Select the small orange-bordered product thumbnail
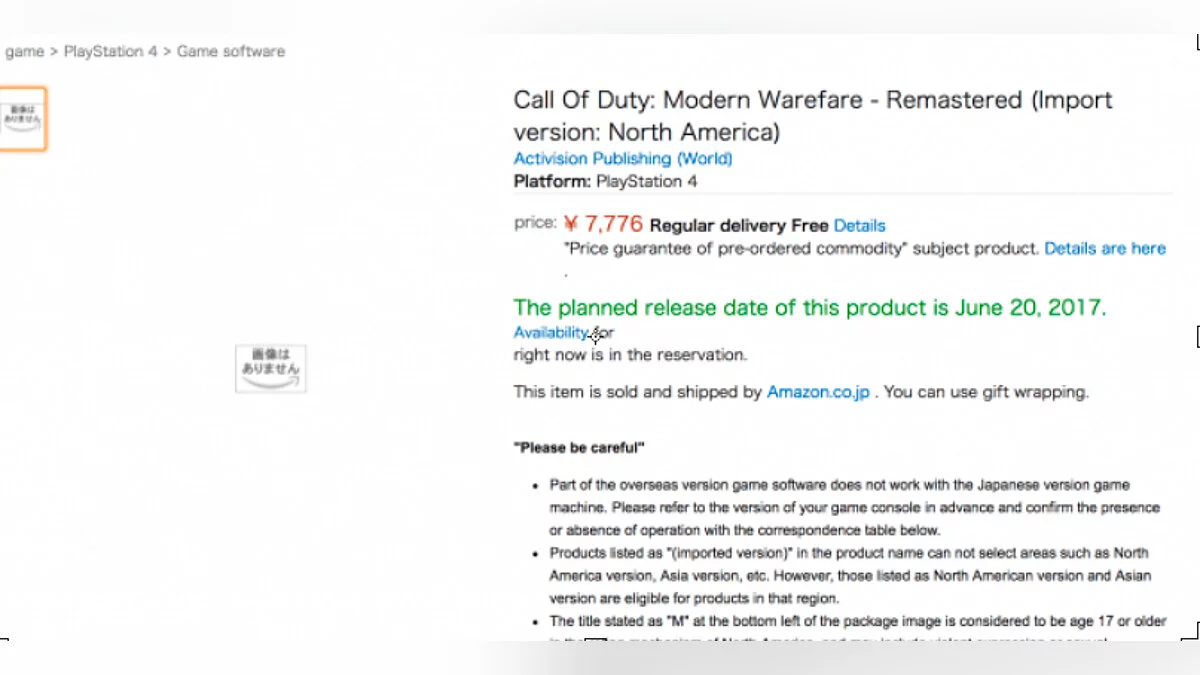The height and width of the screenshot is (675, 1200). [22, 119]
